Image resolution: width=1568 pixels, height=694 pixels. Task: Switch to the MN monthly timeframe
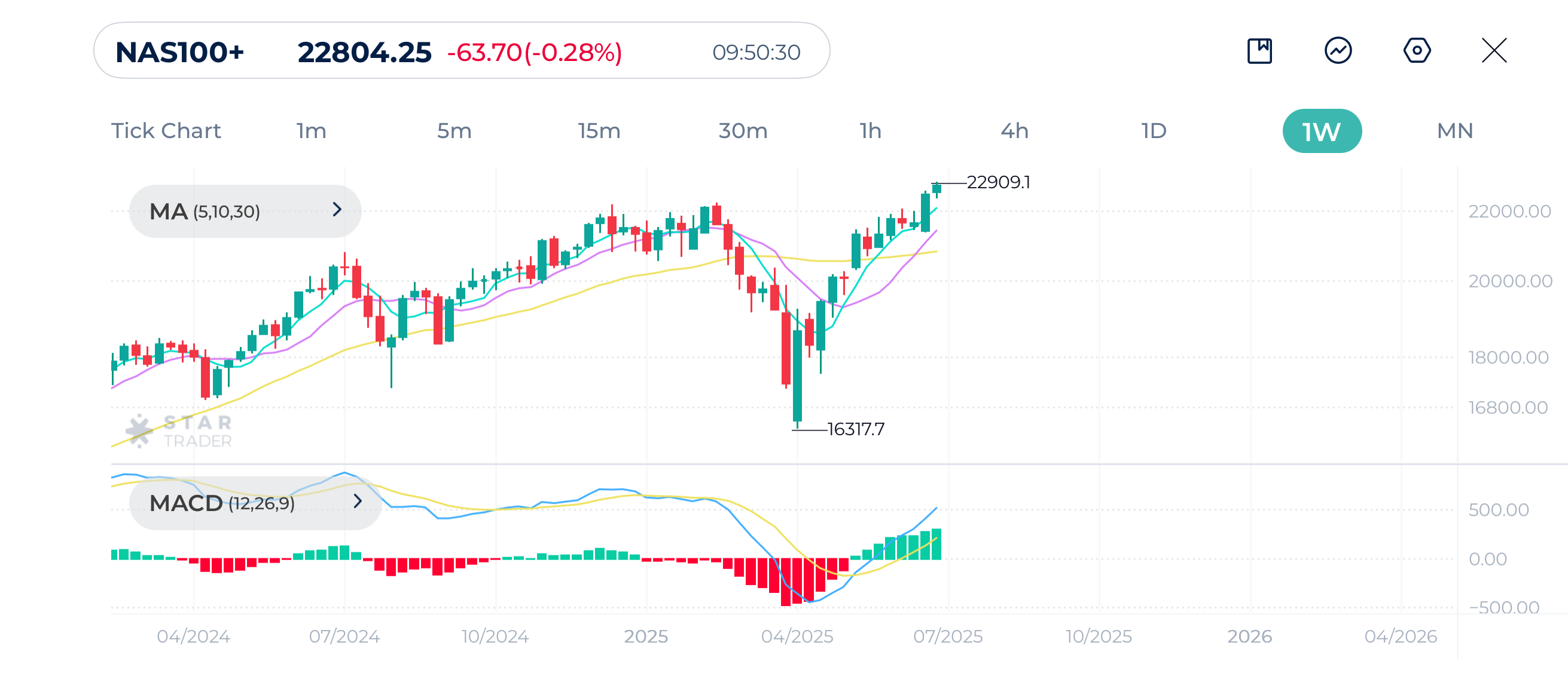click(x=1454, y=130)
